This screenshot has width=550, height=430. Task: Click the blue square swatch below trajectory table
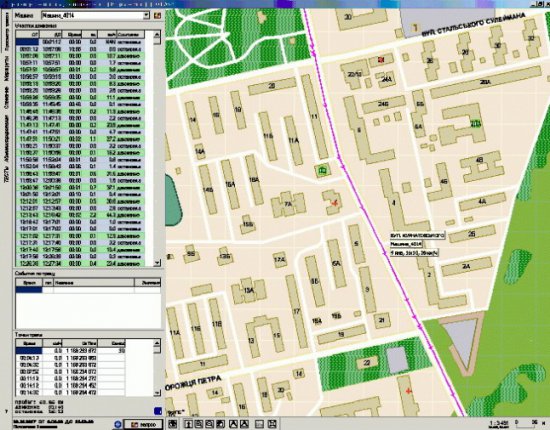157,411
